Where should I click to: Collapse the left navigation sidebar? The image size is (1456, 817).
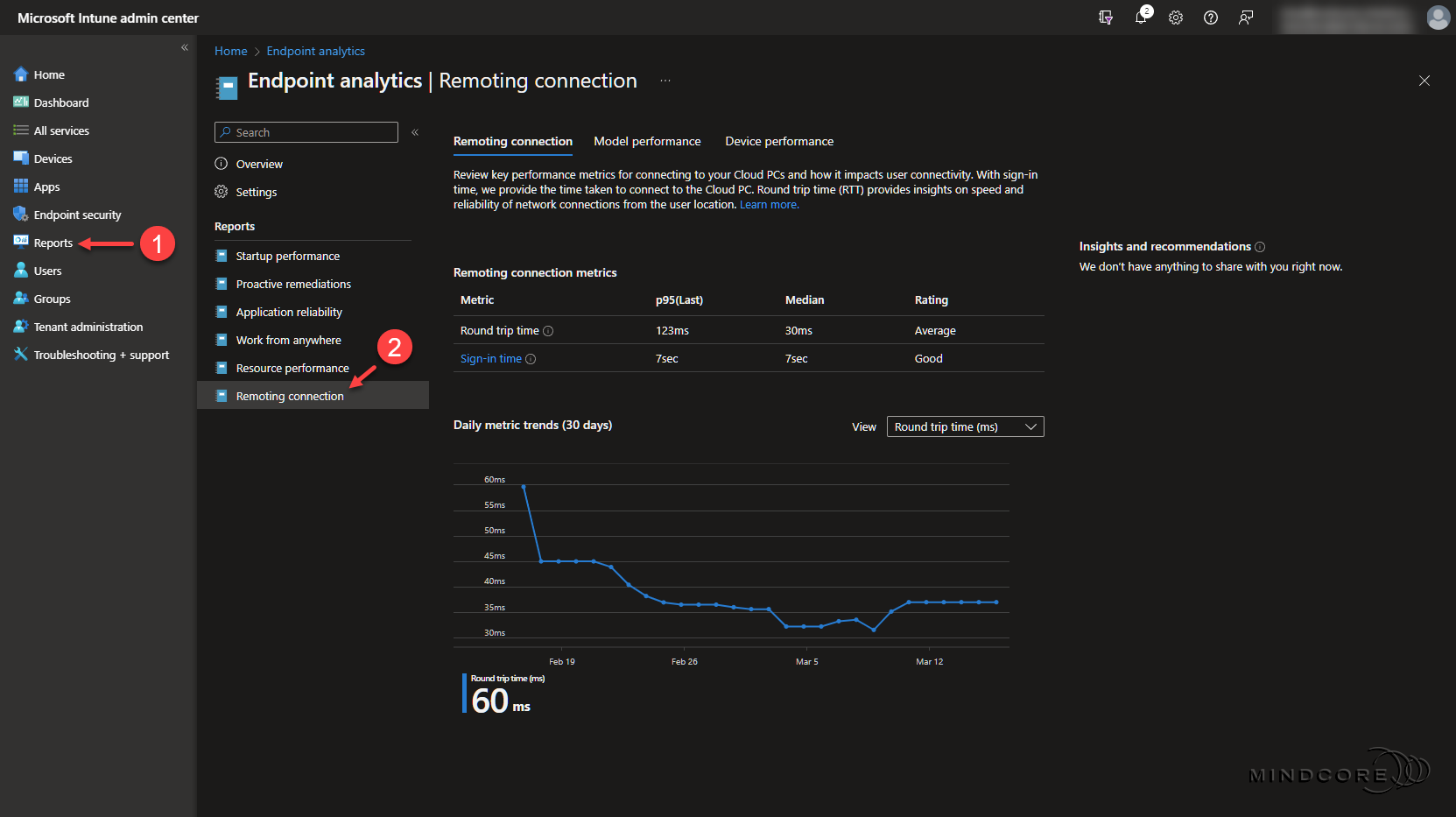[185, 47]
